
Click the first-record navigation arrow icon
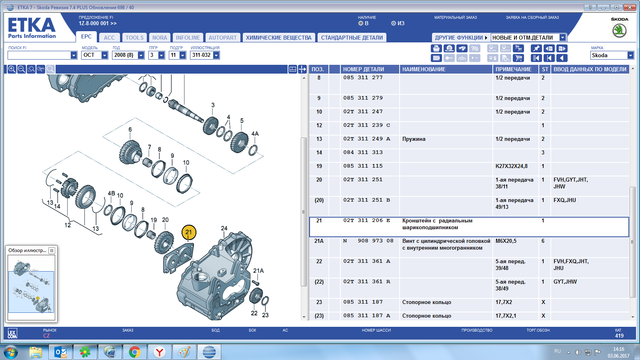point(536,58)
